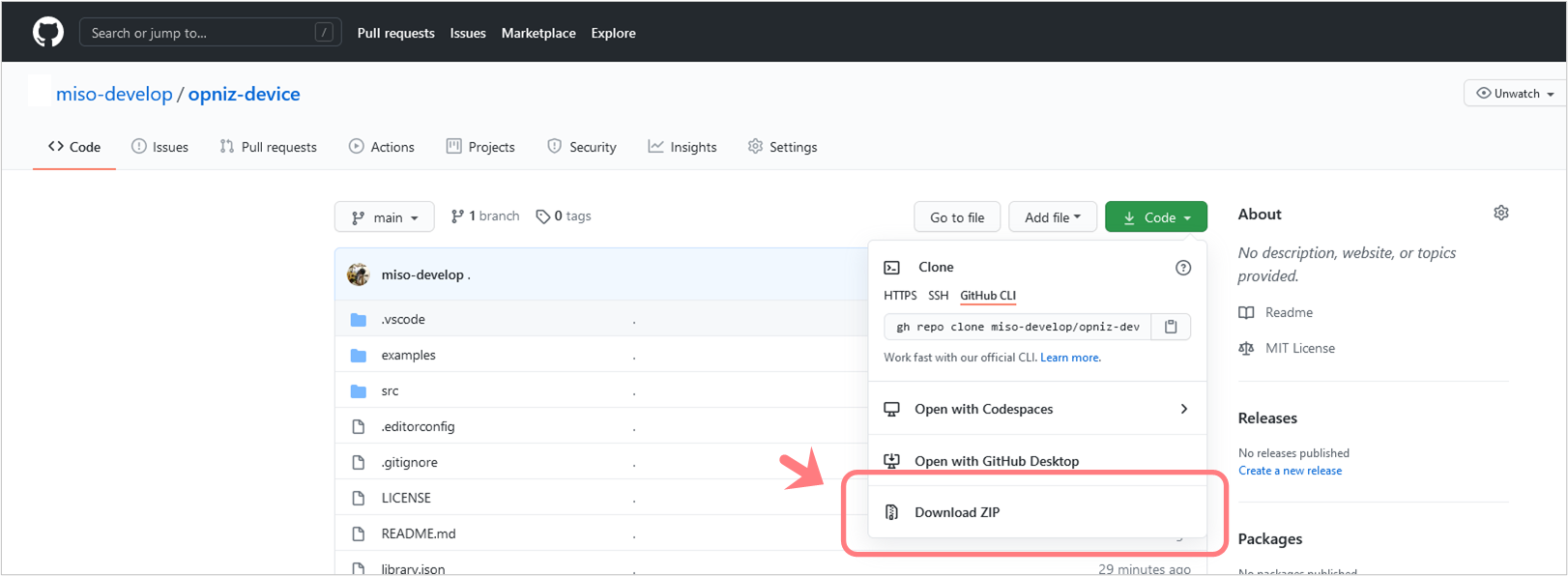This screenshot has height=576, width=1568.
Task: Click Create a new release
Action: tap(1291, 471)
